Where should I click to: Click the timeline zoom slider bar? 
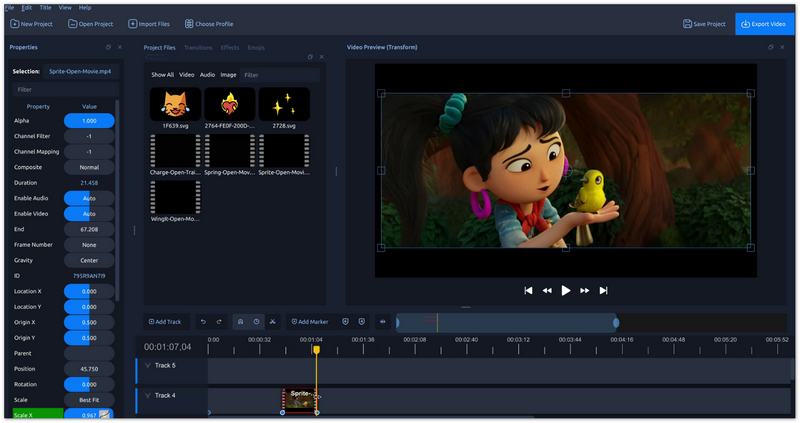point(507,322)
